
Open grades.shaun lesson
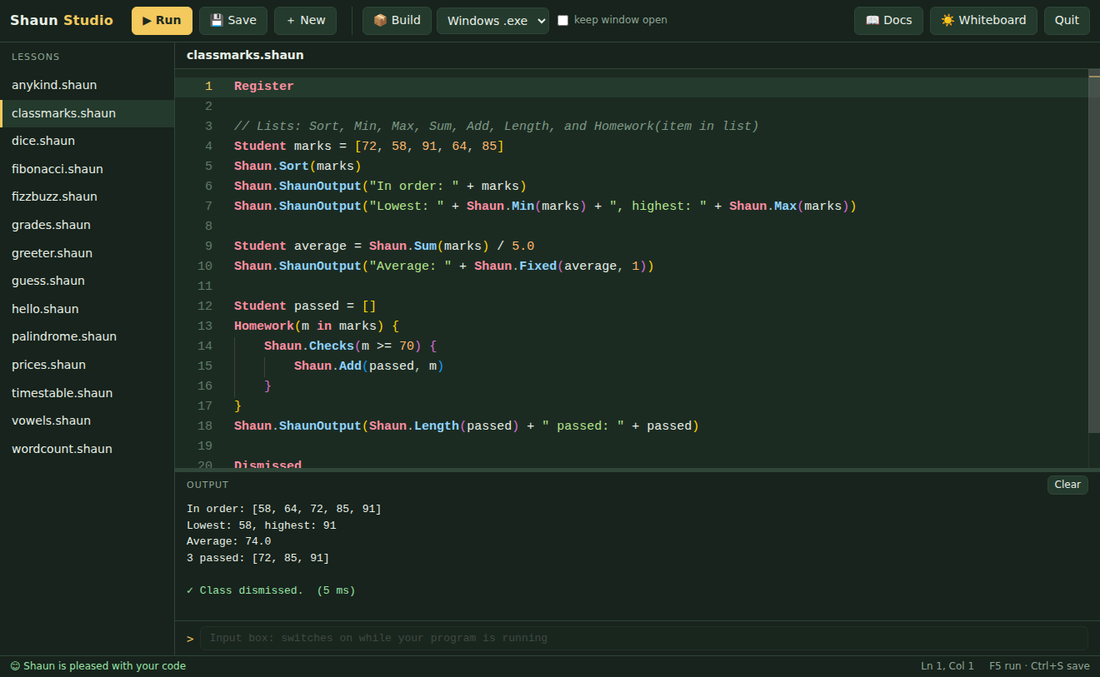coord(87,224)
